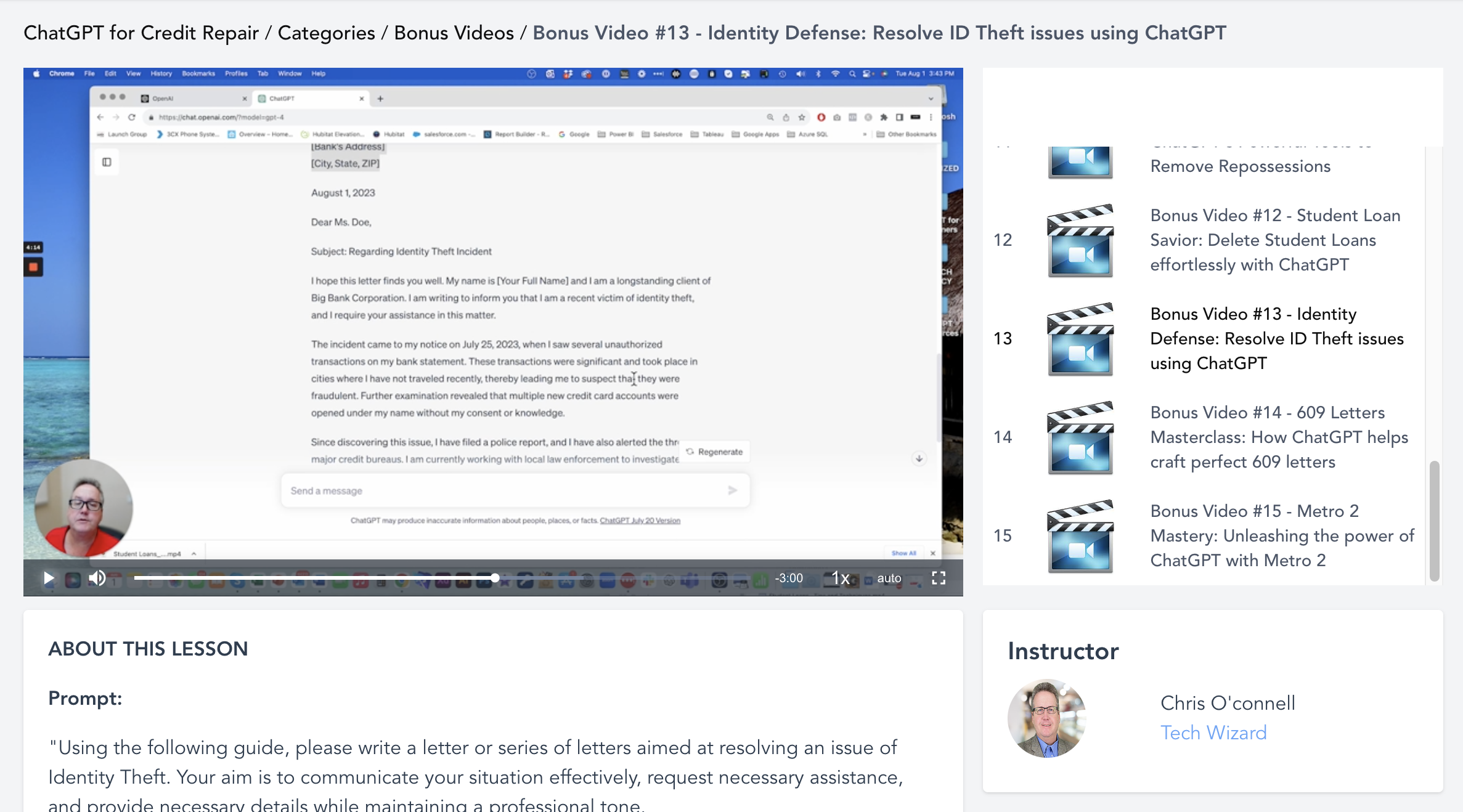Click the lesson playlist scrollbar thumb
Image resolution: width=1463 pixels, height=812 pixels.
tap(1435, 521)
